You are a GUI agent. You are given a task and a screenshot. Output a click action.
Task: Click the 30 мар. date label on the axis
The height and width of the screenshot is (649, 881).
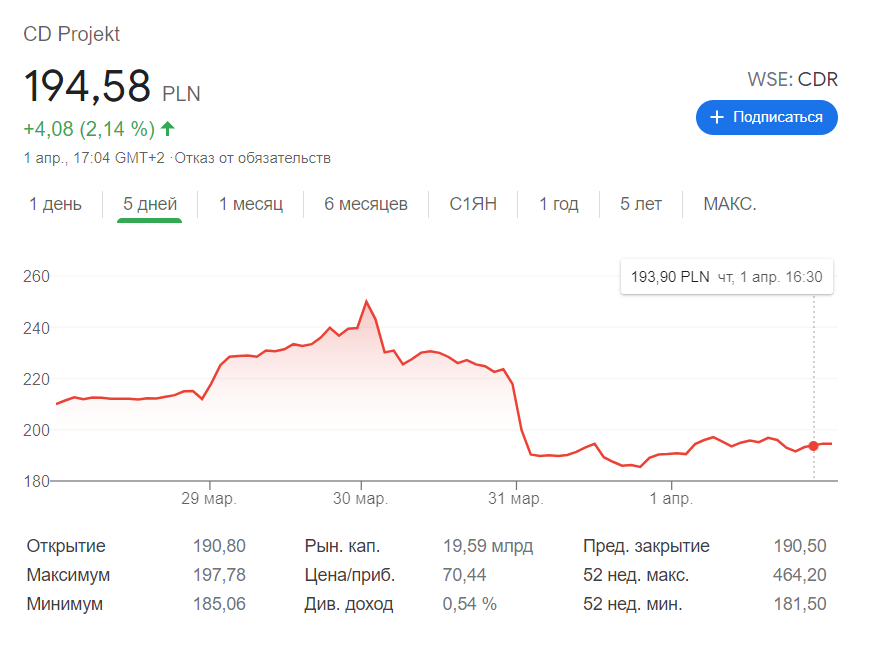[361, 498]
